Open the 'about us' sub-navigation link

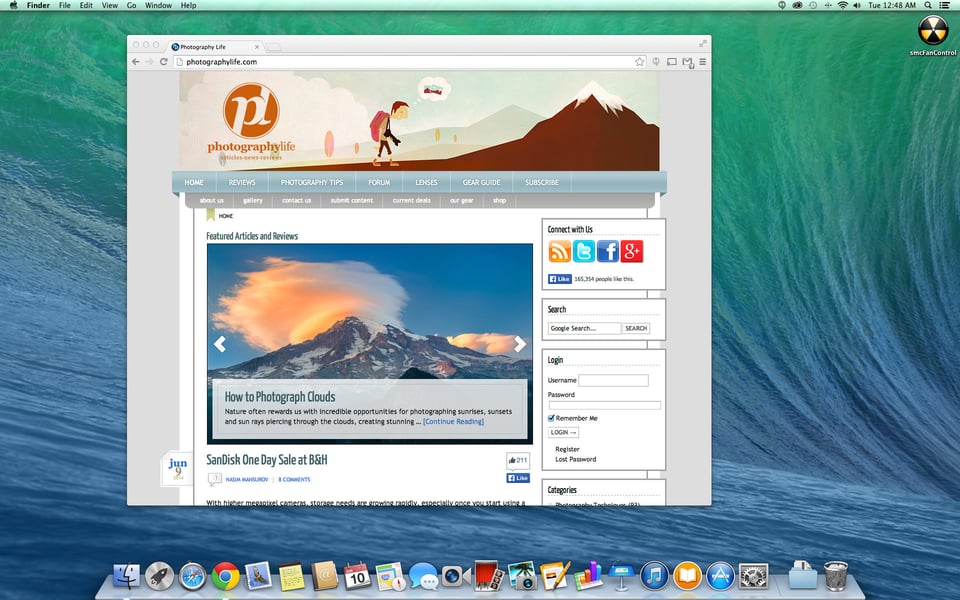[x=211, y=200]
